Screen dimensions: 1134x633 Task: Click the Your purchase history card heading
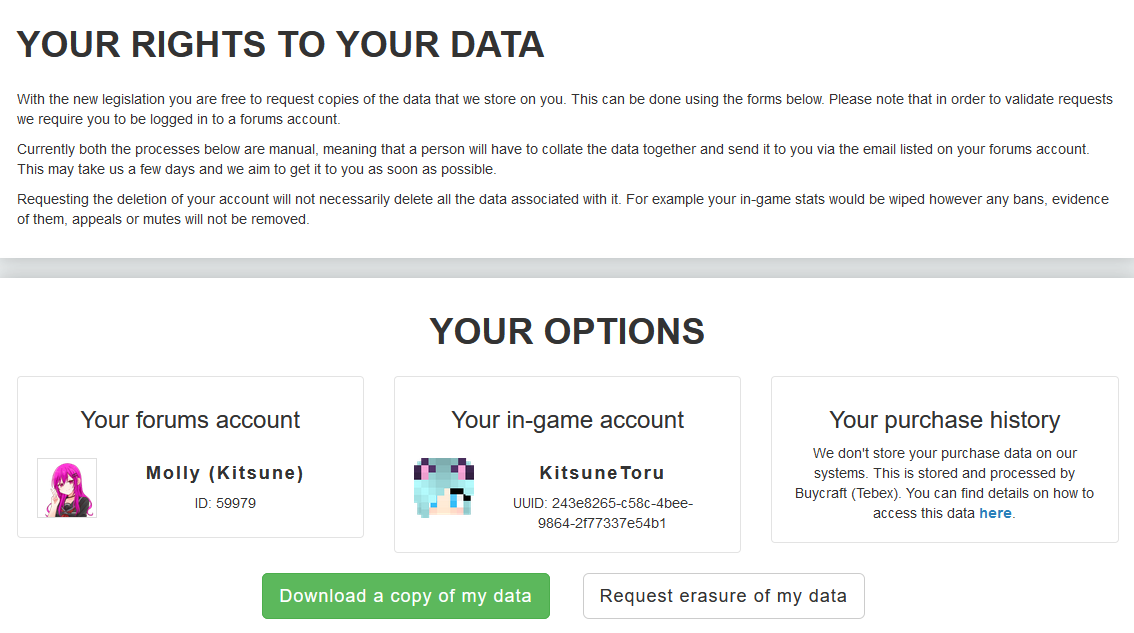[945, 420]
